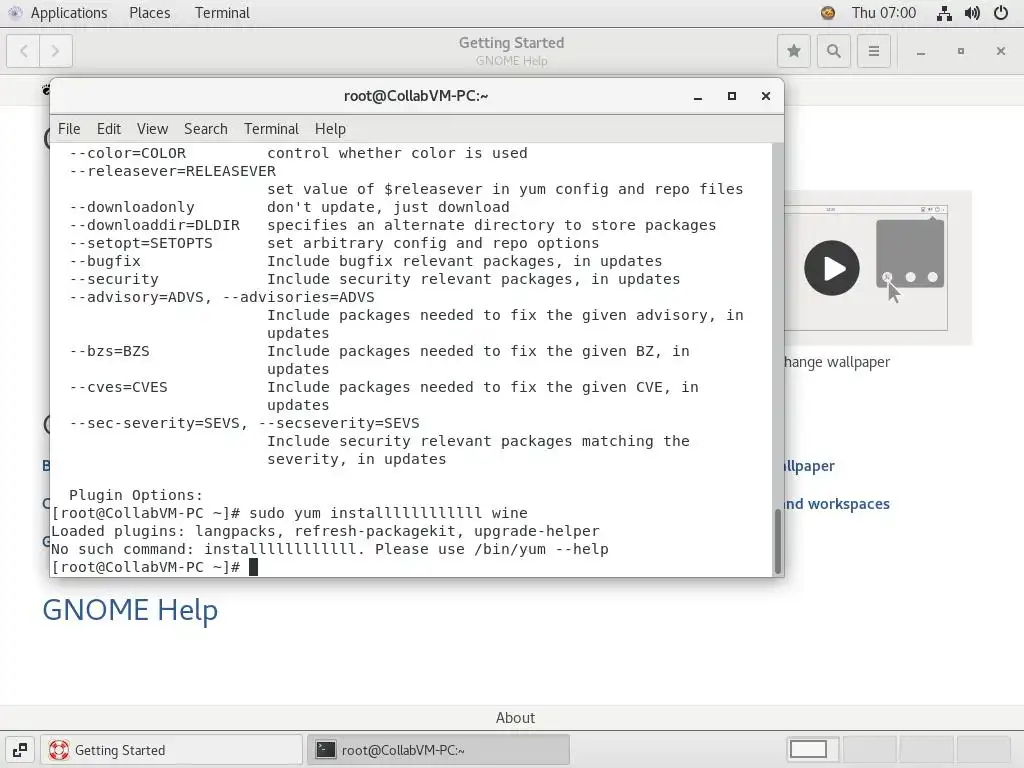
Task: Click the 'Loaded plugins: langpacks' output line
Action: click(x=325, y=531)
